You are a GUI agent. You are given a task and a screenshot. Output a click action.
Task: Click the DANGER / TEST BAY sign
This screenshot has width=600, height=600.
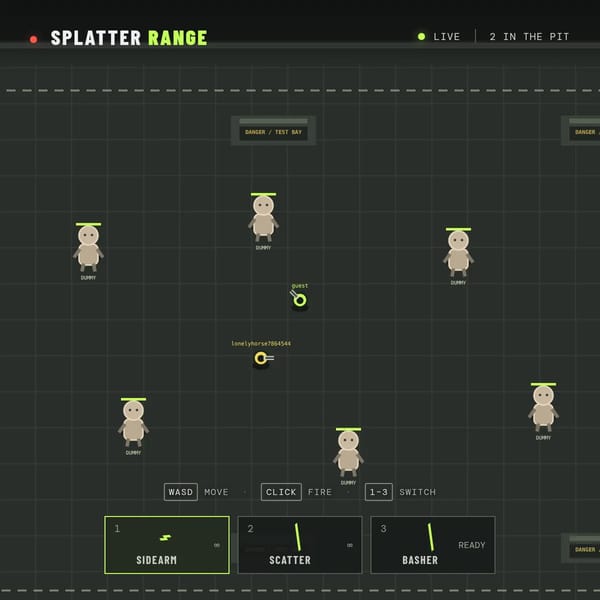point(273,131)
